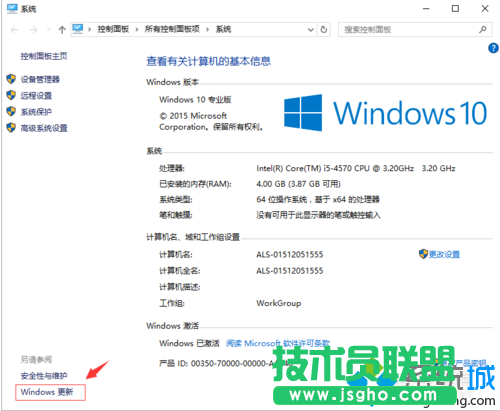Click the back navigation arrow
The height and width of the screenshot is (411, 500).
point(14,30)
